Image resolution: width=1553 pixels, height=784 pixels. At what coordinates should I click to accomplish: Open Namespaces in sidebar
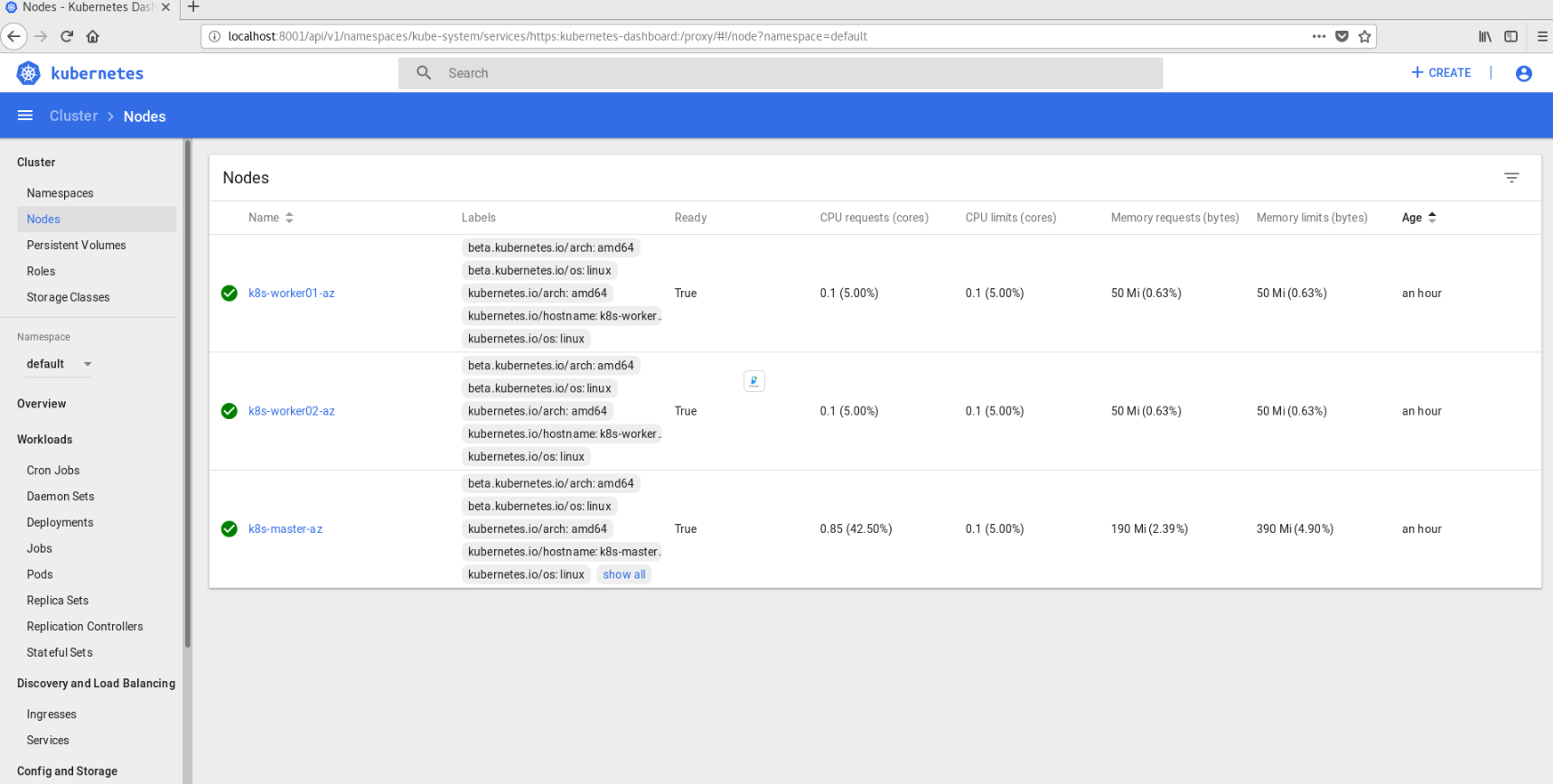60,193
